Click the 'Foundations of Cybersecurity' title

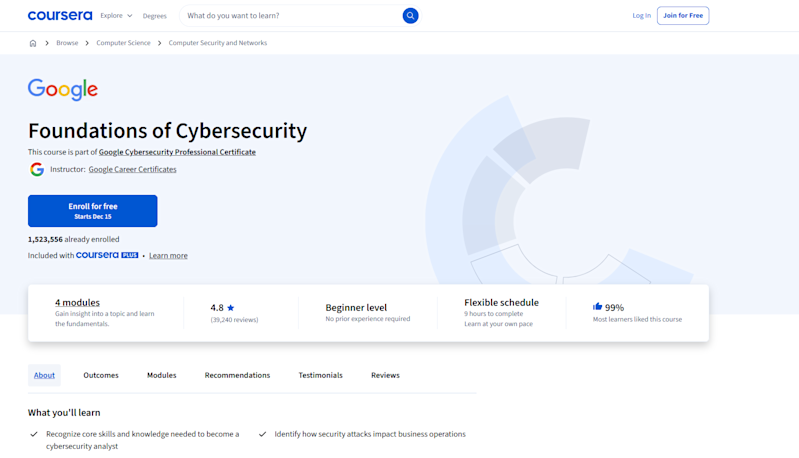pyautogui.click(x=168, y=131)
